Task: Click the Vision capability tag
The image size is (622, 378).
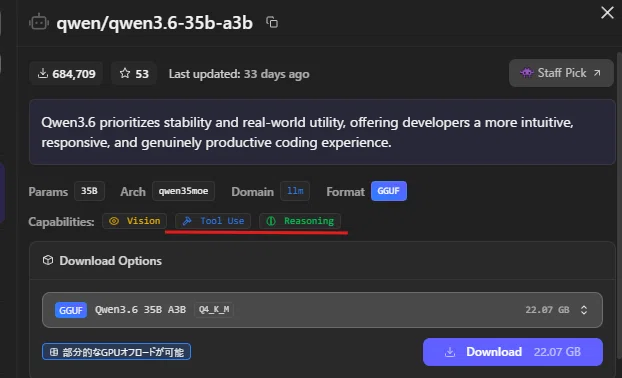Action: [135, 221]
